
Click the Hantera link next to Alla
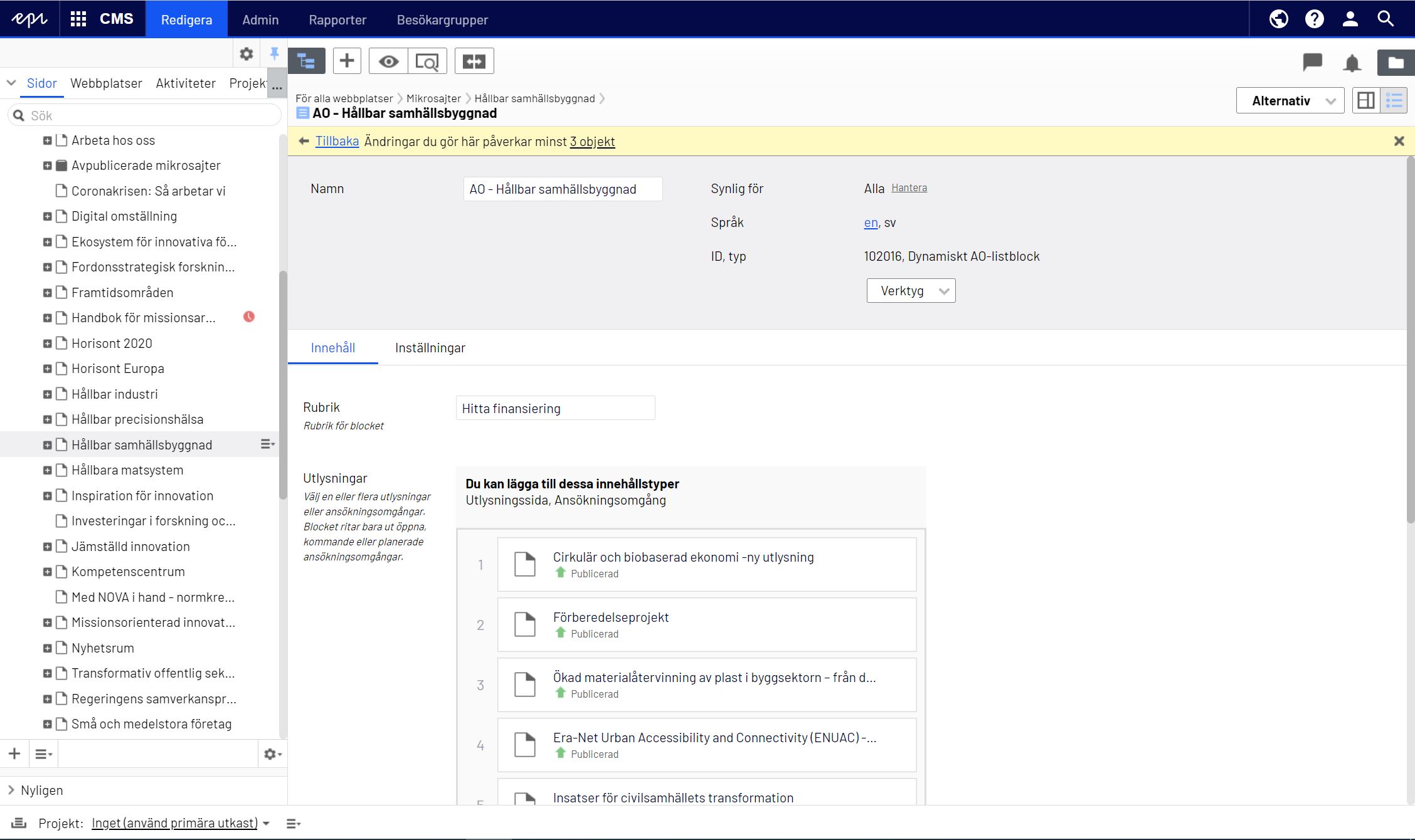909,187
